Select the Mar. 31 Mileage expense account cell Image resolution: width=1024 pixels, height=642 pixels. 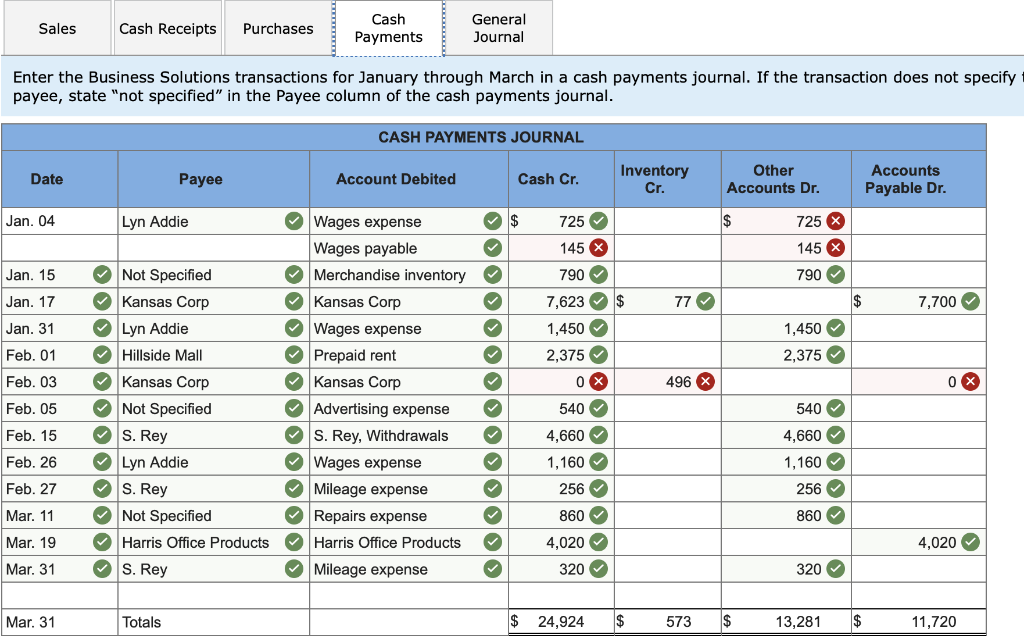[x=409, y=570]
